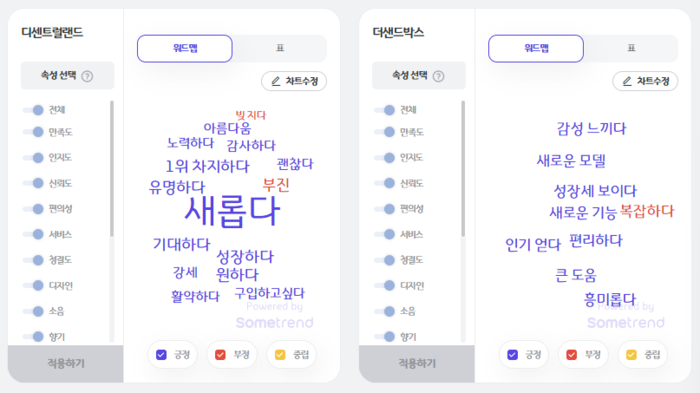Screen dimensions: 700x393
Task: Uncheck 긍정 checkbox under 더센트럴랜드 word cloud
Action: pyautogui.click(x=161, y=355)
